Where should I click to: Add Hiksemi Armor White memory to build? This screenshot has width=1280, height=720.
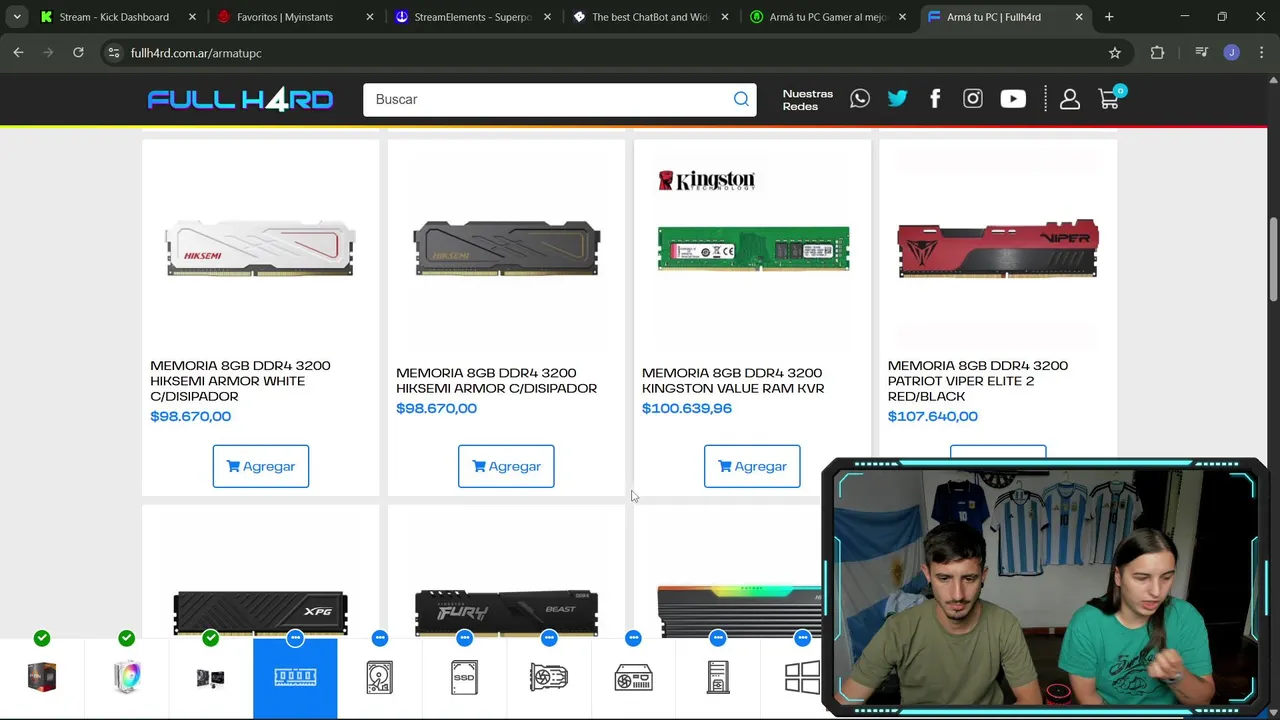(x=261, y=466)
